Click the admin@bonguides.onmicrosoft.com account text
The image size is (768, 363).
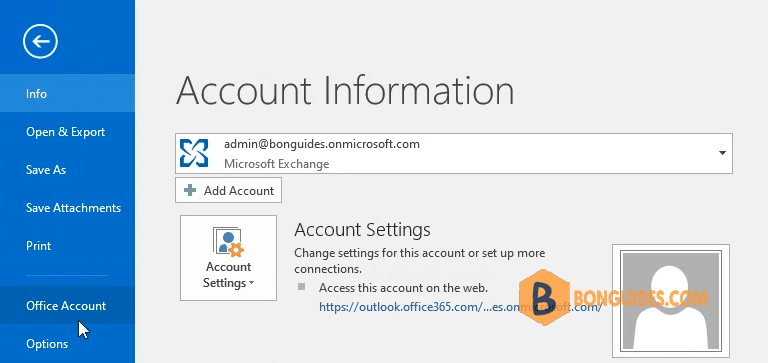[322, 144]
